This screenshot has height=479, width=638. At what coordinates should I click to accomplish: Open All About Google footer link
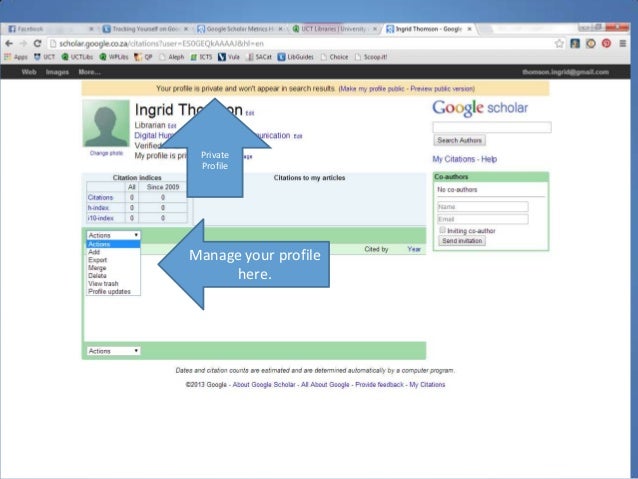pyautogui.click(x=325, y=385)
